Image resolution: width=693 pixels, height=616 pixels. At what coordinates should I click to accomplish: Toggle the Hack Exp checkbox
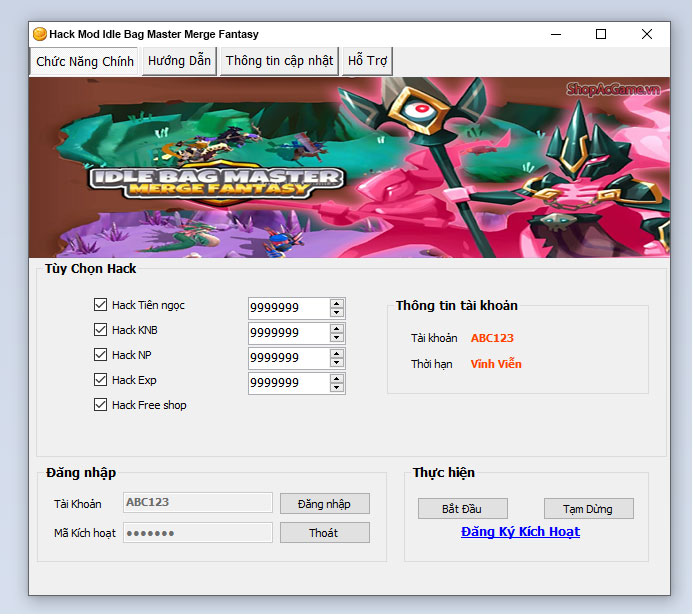tap(100, 380)
